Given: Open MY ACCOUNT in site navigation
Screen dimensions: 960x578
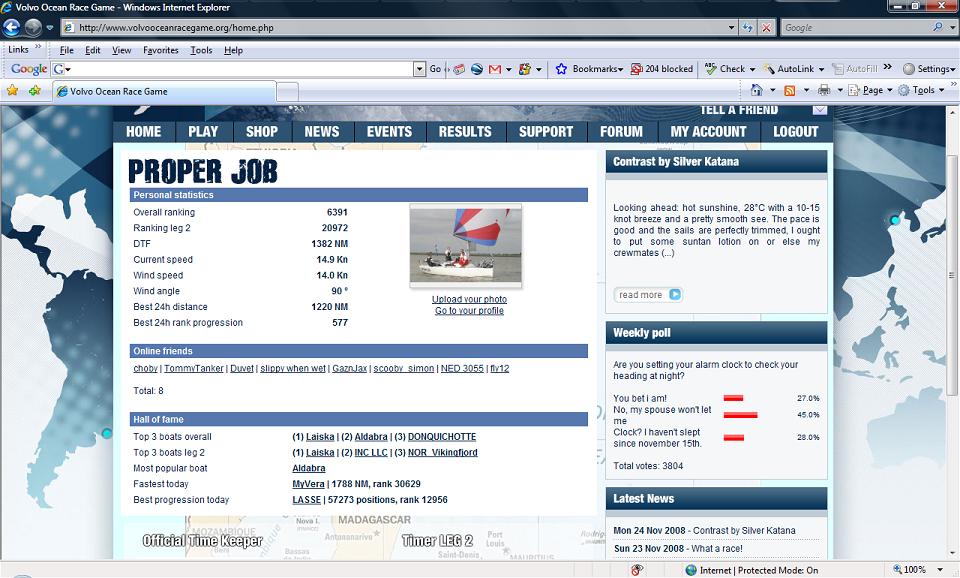Looking at the screenshot, I should pyautogui.click(x=708, y=132).
